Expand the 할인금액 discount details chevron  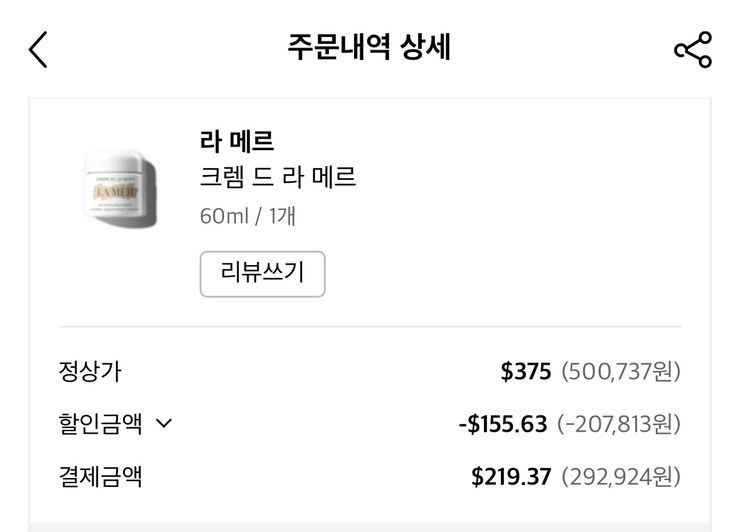click(165, 424)
